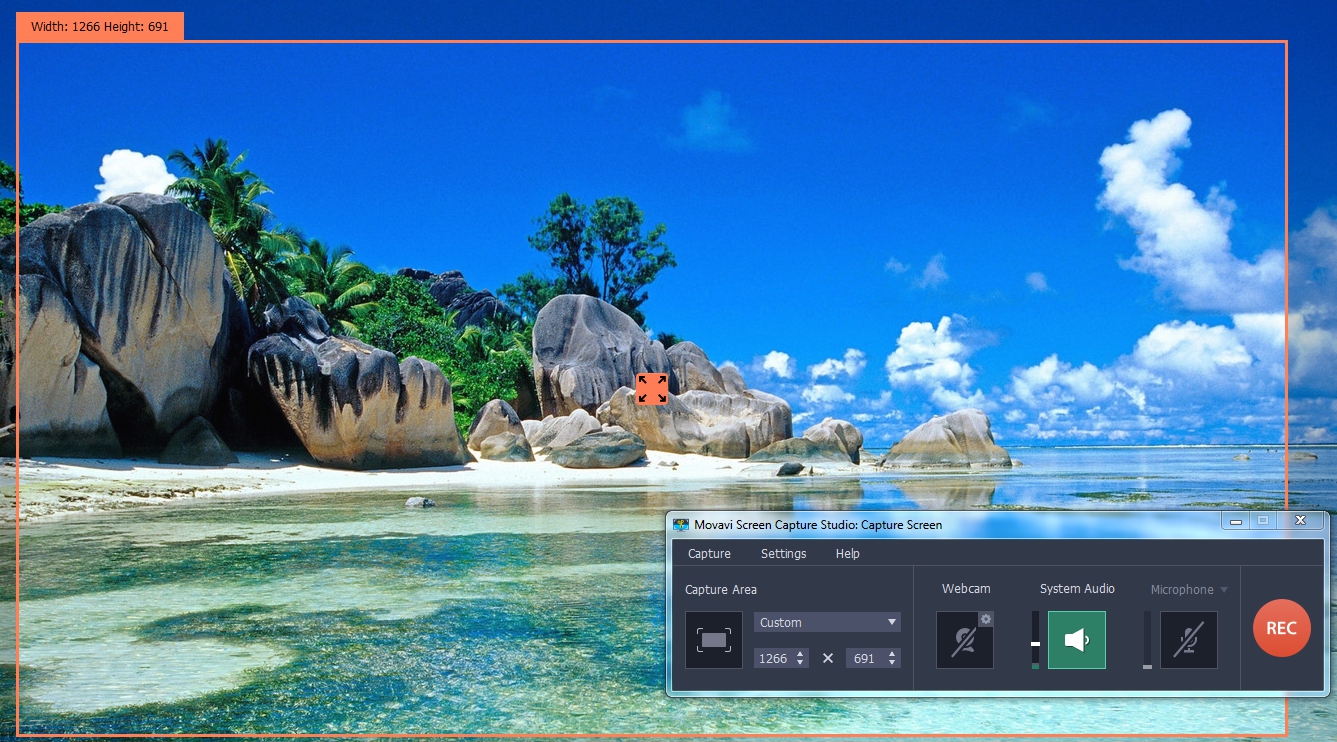This screenshot has width=1337, height=742.
Task: Click the System Audio label
Action: coord(1077,589)
